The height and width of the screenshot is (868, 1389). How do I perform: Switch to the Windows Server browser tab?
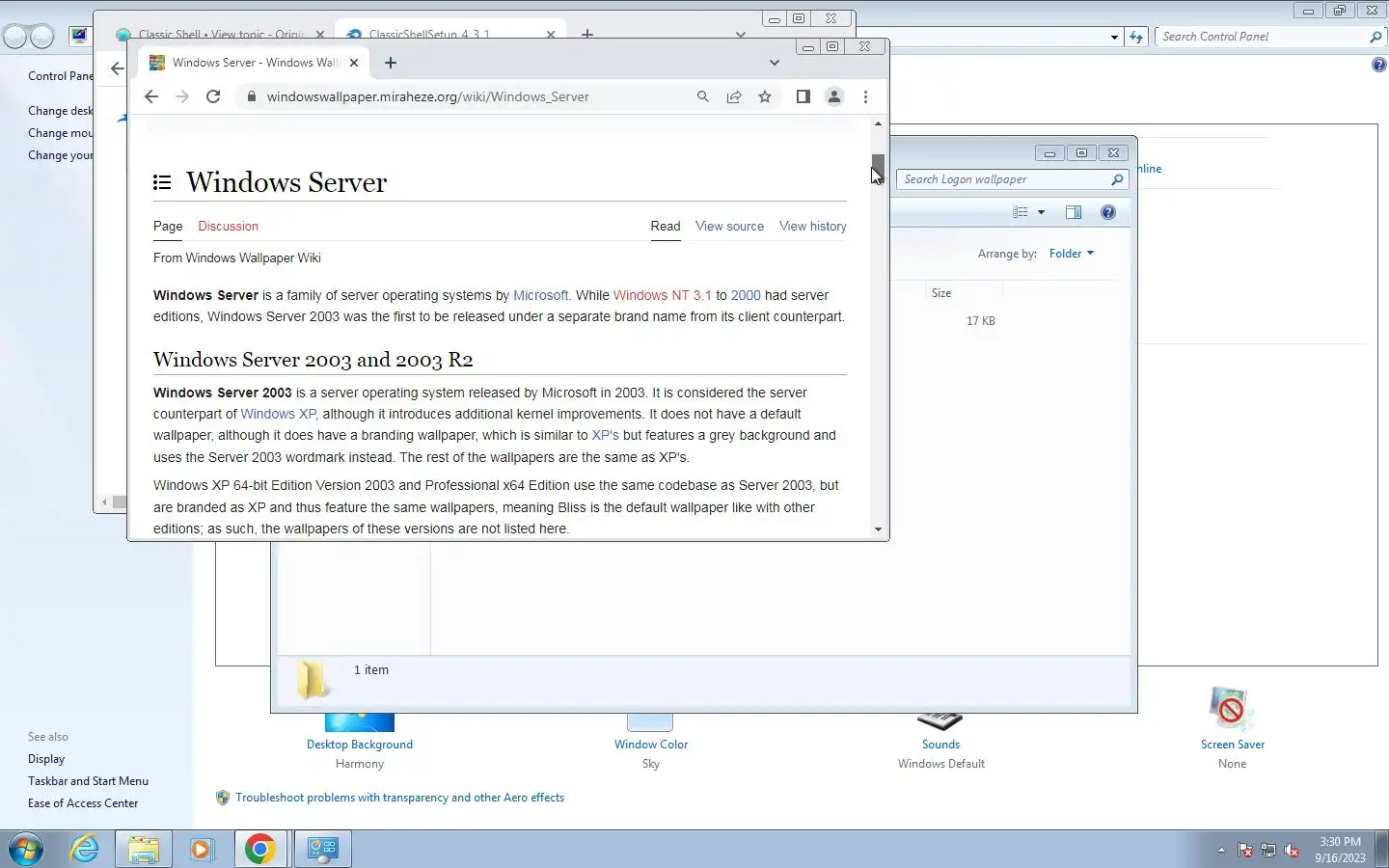point(254,63)
